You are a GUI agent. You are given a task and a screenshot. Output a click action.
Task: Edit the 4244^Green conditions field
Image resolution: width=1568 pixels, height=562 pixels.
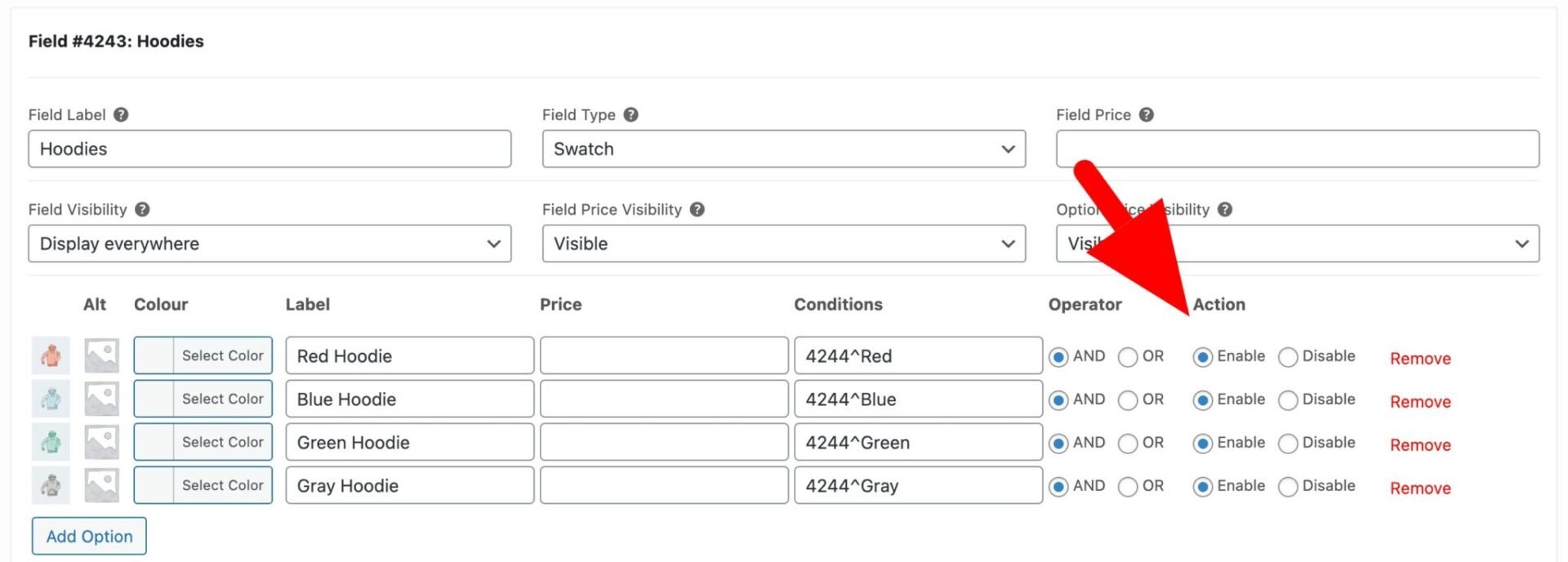click(x=919, y=442)
